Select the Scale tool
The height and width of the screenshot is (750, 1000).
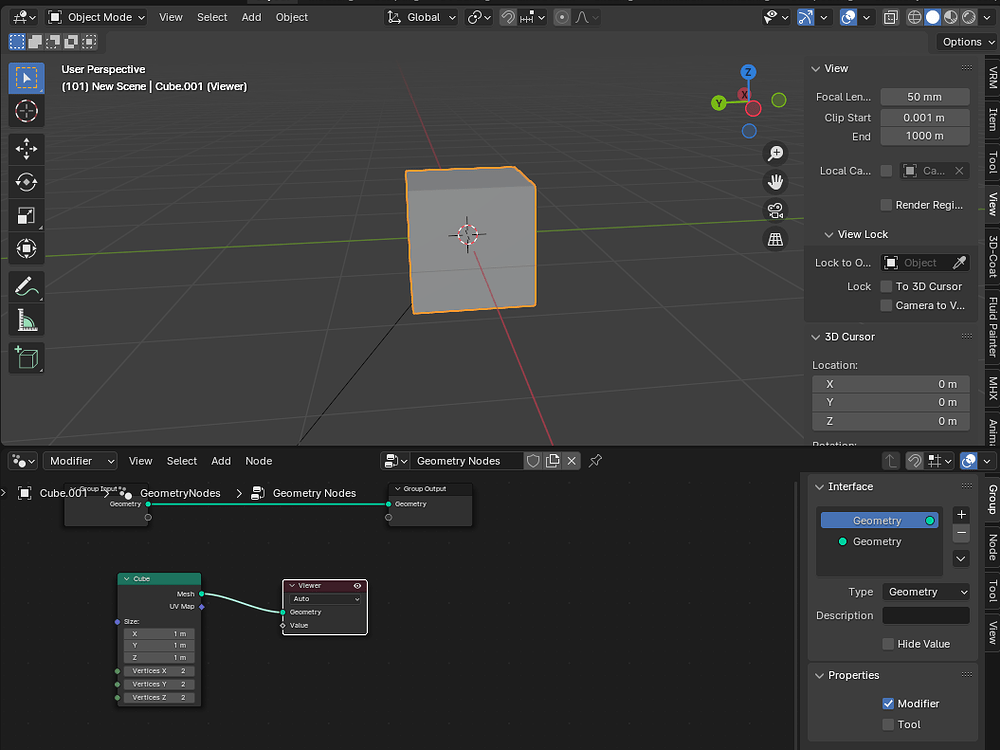coord(26,216)
